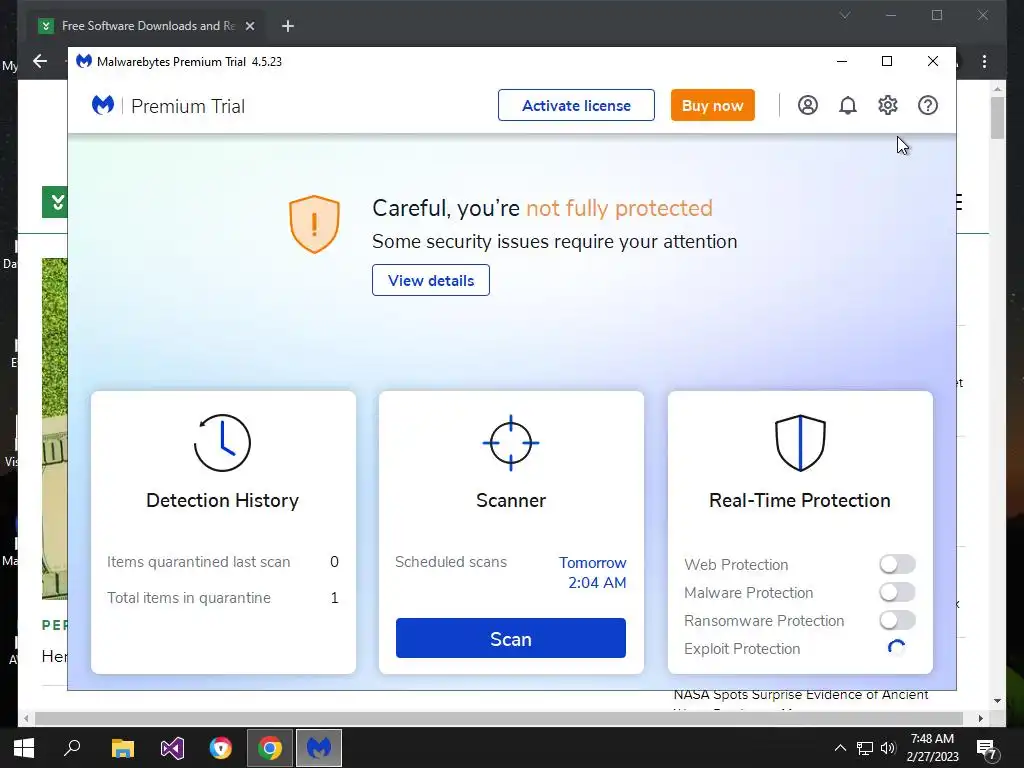Open taskbar search magnifier
This screenshot has width=1024, height=768.
point(72,748)
